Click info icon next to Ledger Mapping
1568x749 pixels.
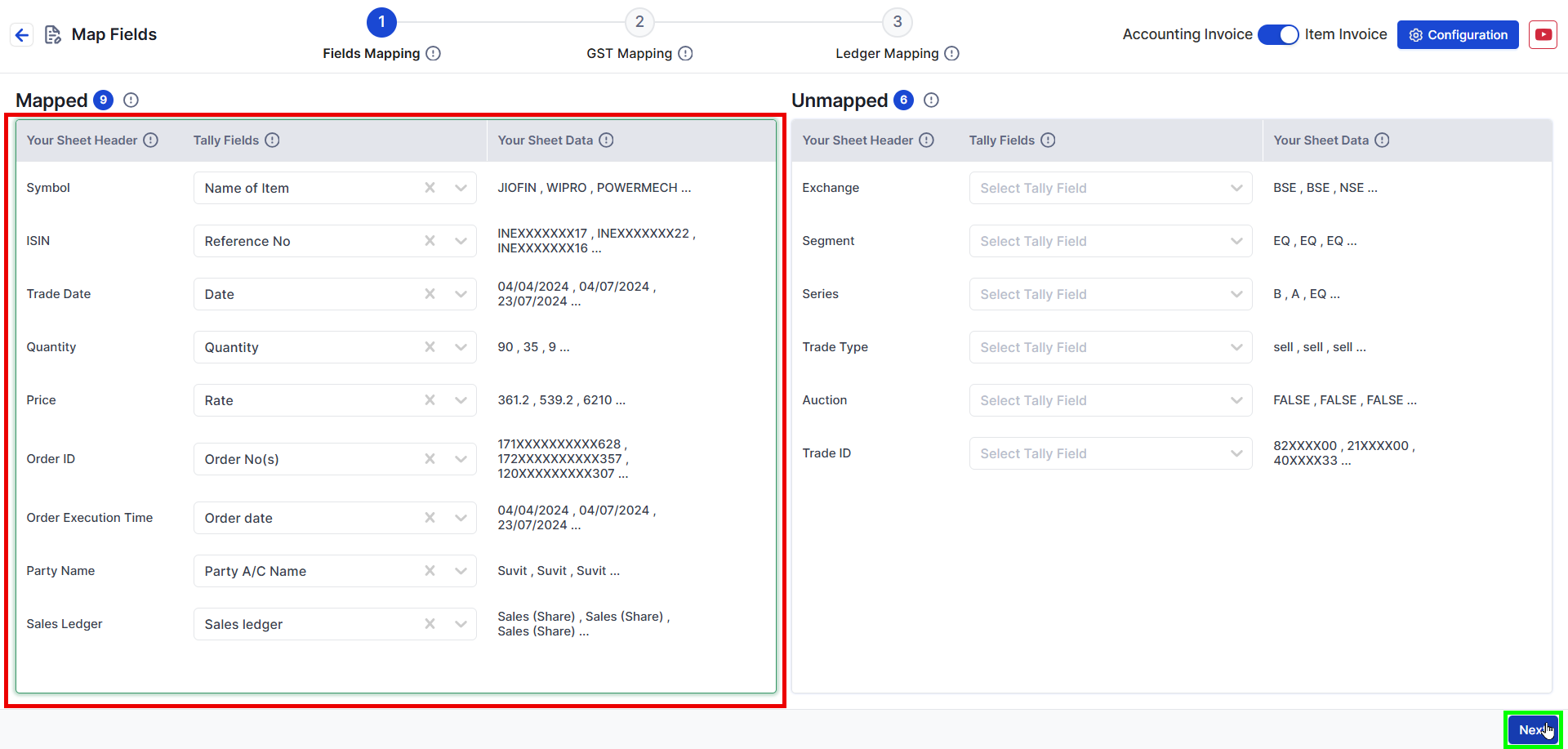[x=952, y=53]
